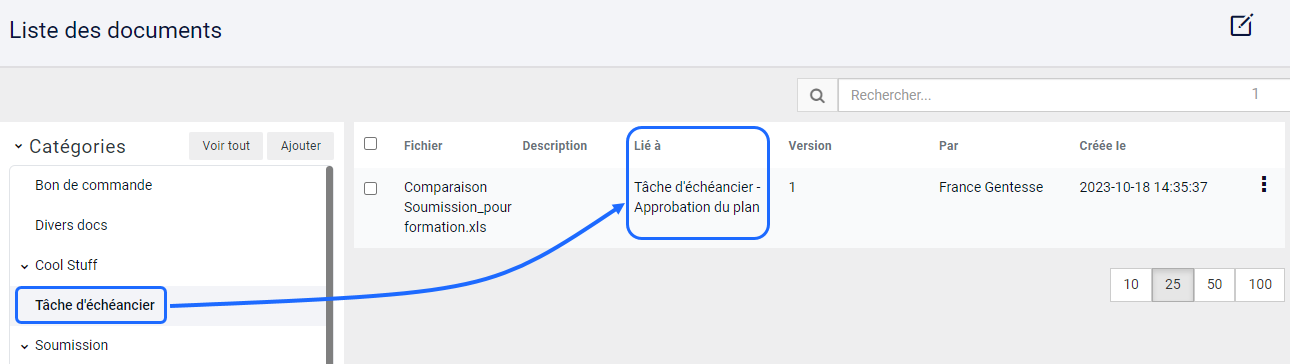The image size is (1290, 364).
Task: Sort by the Créée le column header
Action: point(1103,146)
